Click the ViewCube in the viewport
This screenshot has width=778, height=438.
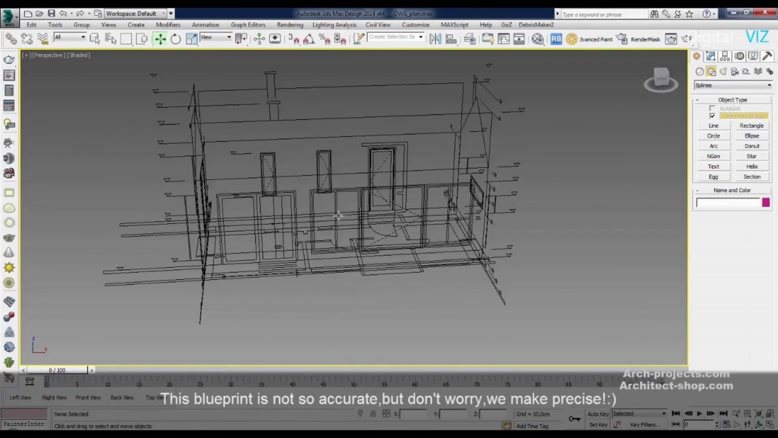pos(661,77)
